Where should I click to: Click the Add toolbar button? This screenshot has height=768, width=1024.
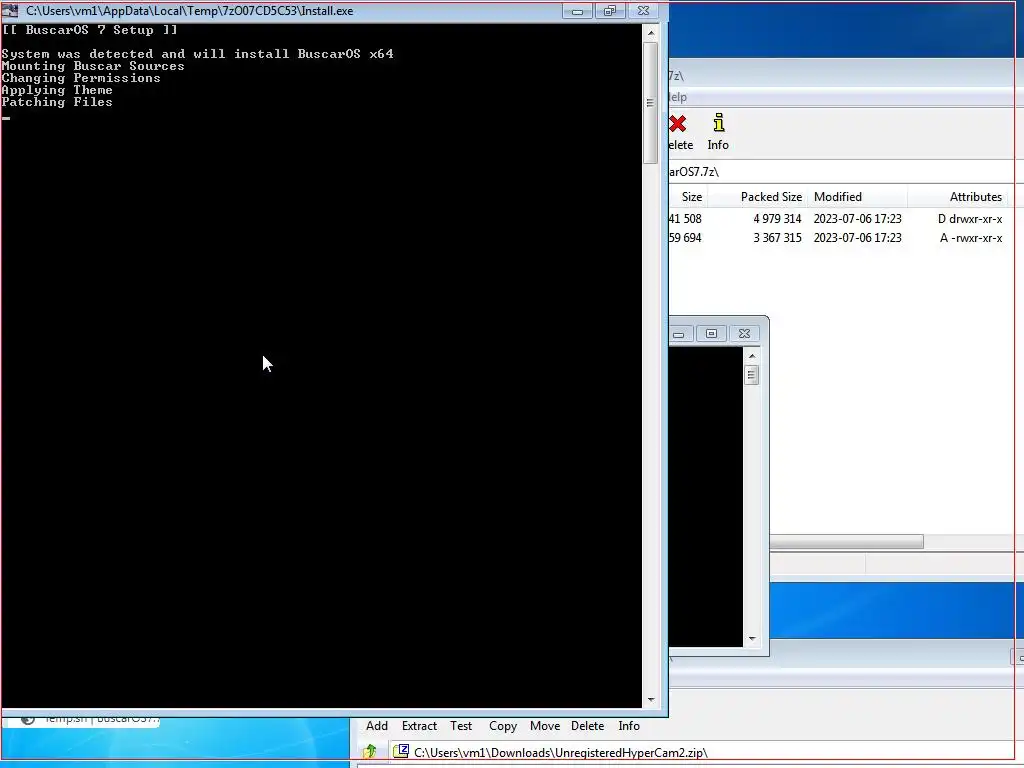(x=377, y=726)
